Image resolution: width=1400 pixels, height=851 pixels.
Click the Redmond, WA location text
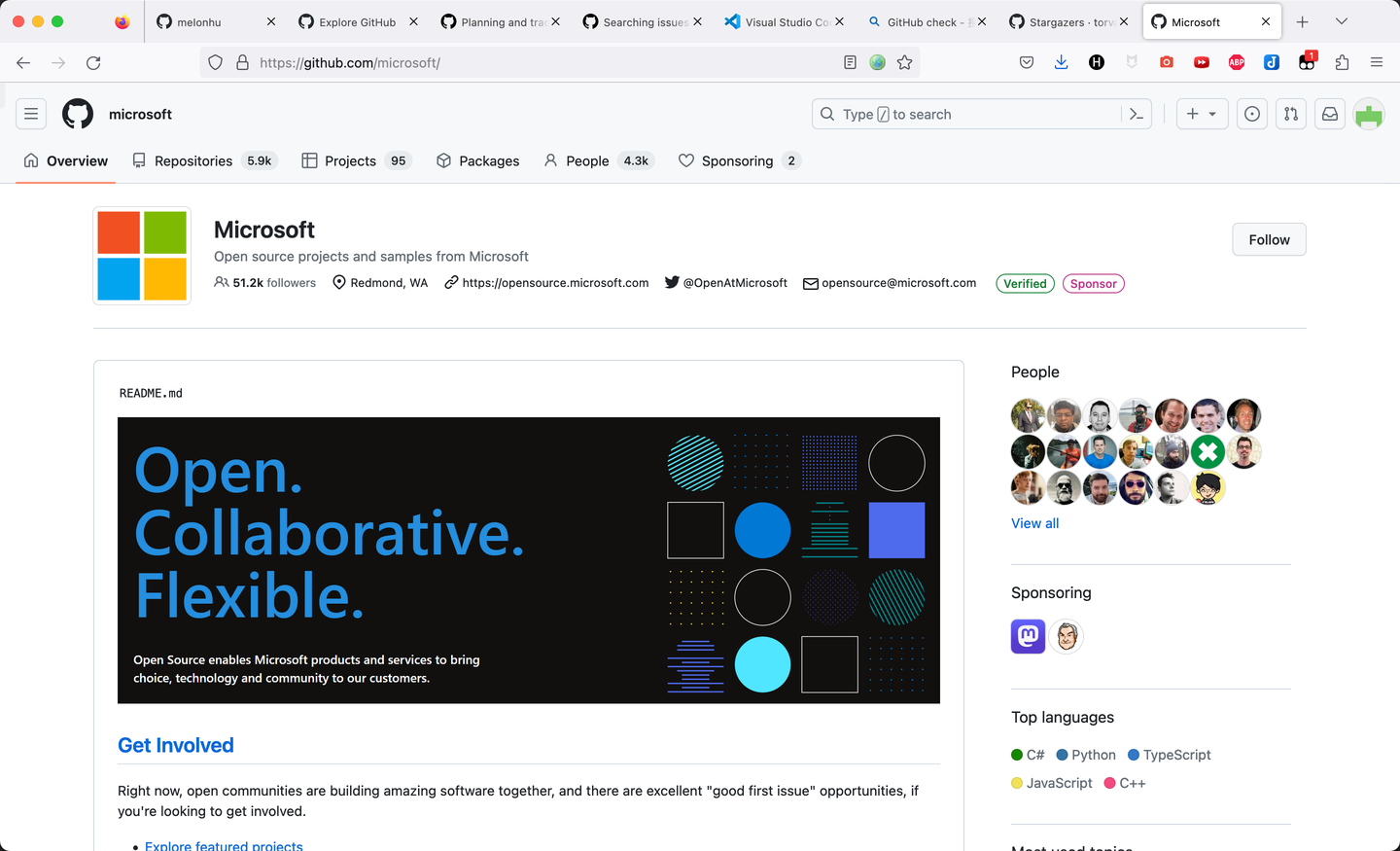point(389,283)
